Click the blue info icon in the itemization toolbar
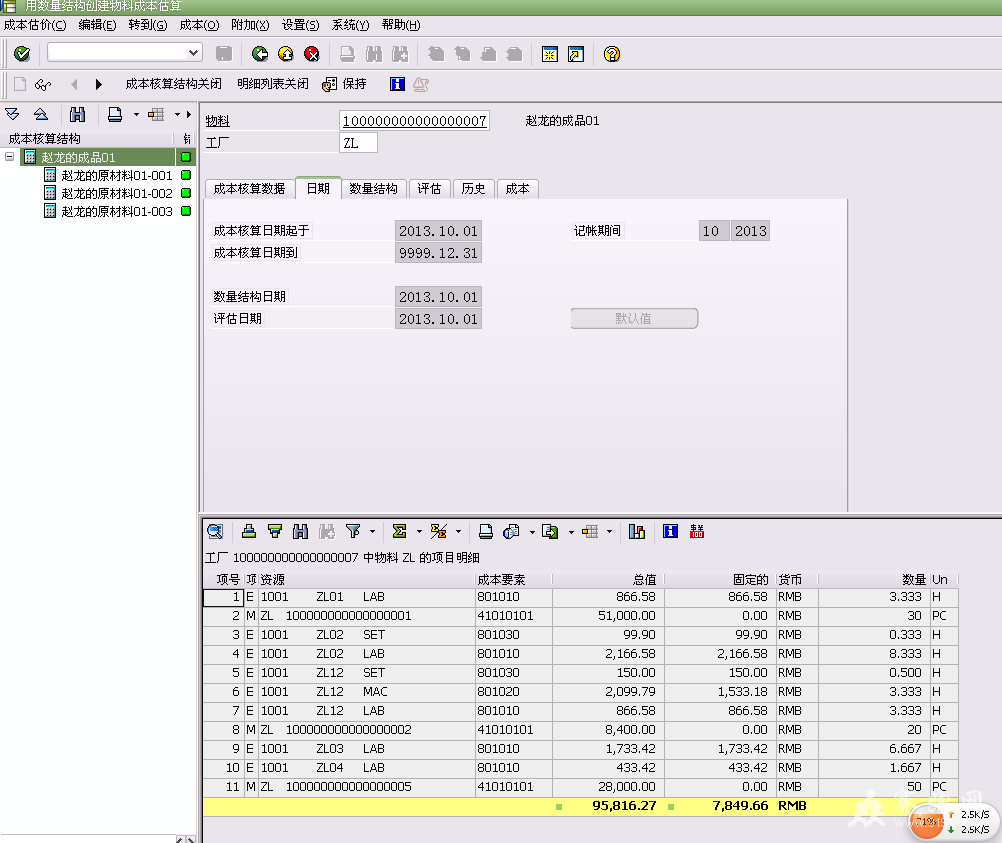Viewport: 1002px width, 843px height. (x=670, y=531)
